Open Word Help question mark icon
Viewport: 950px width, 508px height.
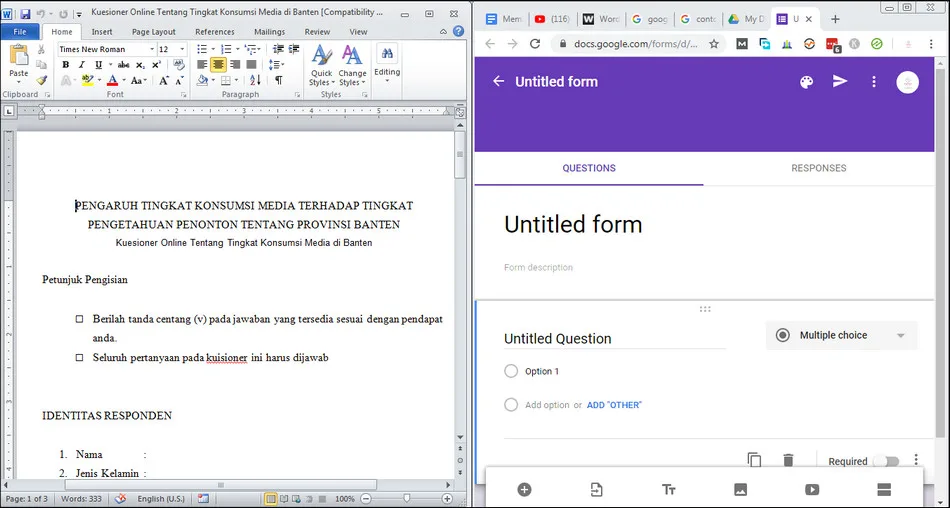[459, 32]
